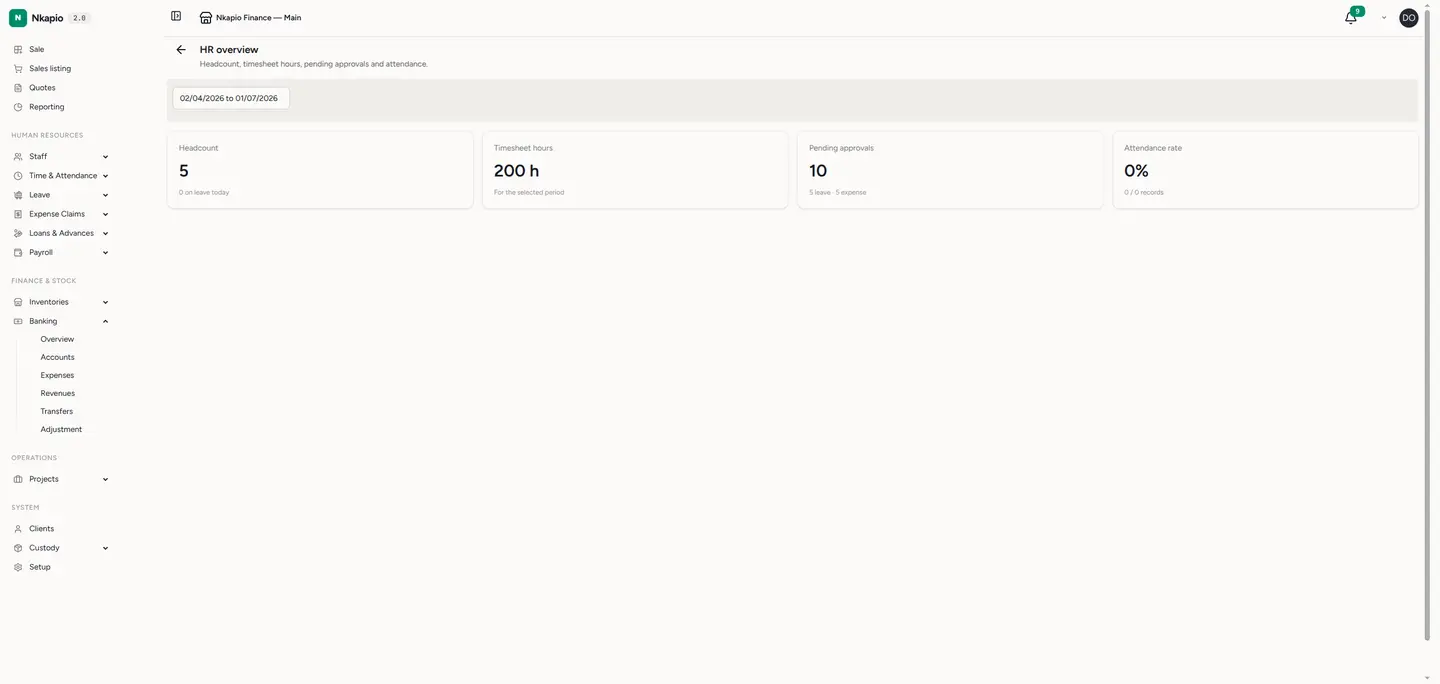Click the Reporting chart icon

pos(18,107)
